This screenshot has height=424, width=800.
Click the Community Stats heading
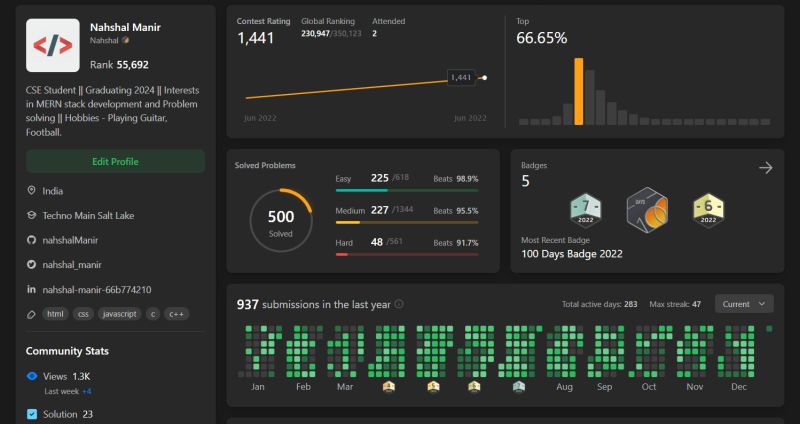(67, 351)
